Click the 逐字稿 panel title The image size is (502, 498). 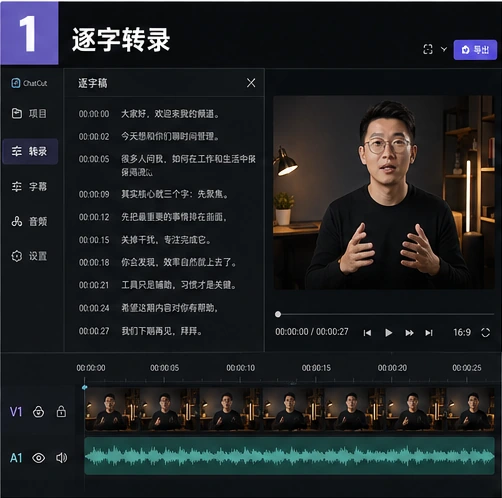point(93,83)
